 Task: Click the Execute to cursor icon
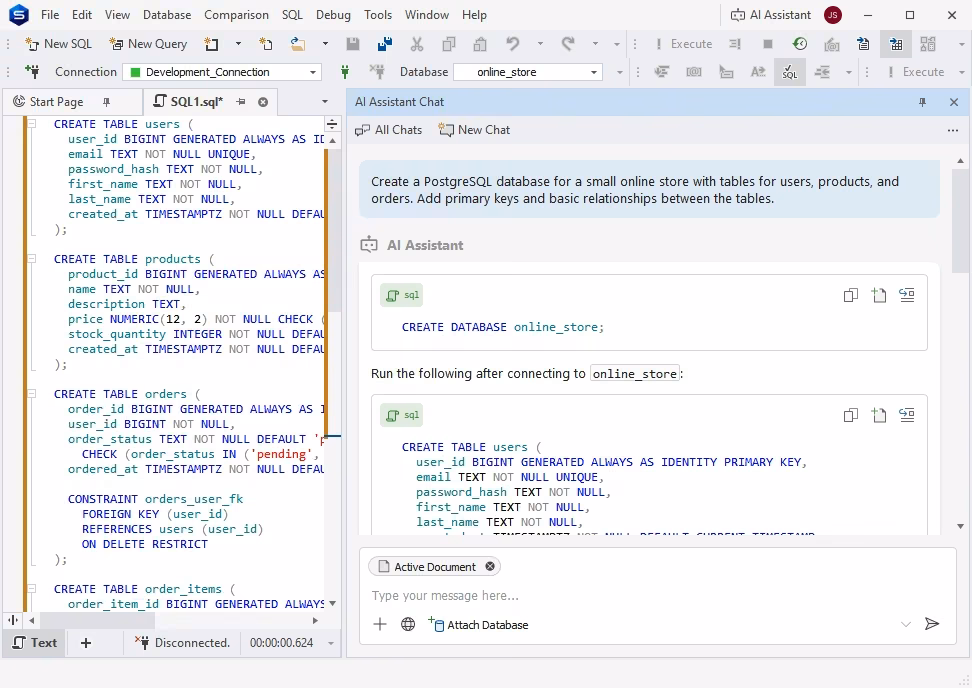click(735, 43)
